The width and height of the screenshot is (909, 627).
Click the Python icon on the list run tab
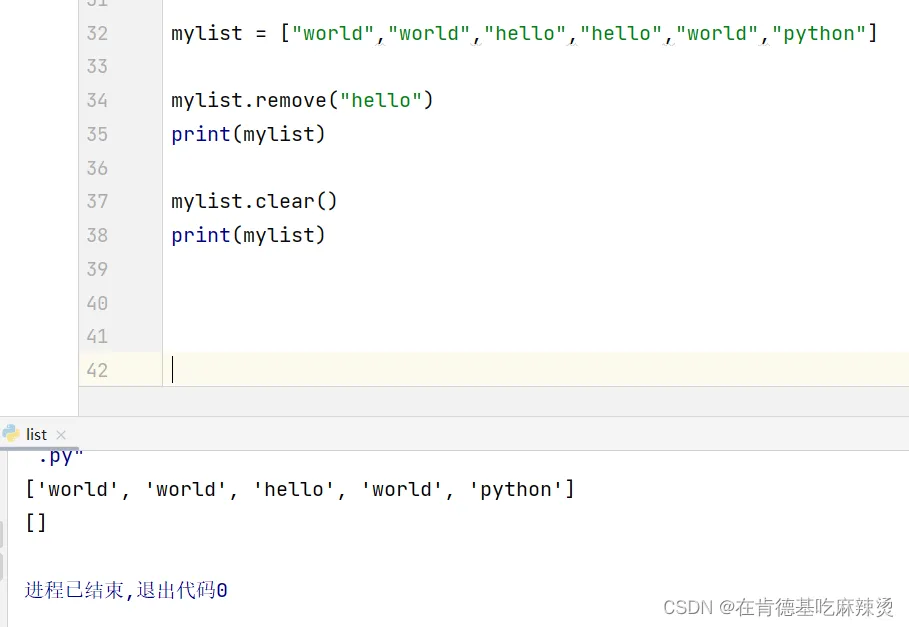coord(11,434)
